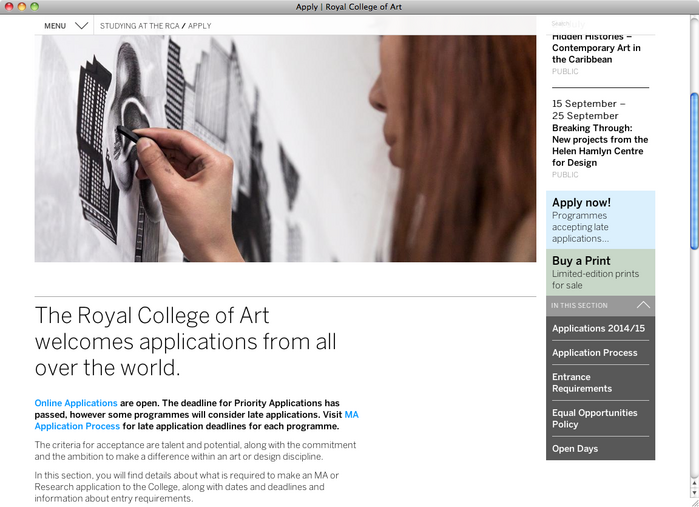
Task: Click the 'Limited-edition prints for sale' text
Action: (595, 280)
